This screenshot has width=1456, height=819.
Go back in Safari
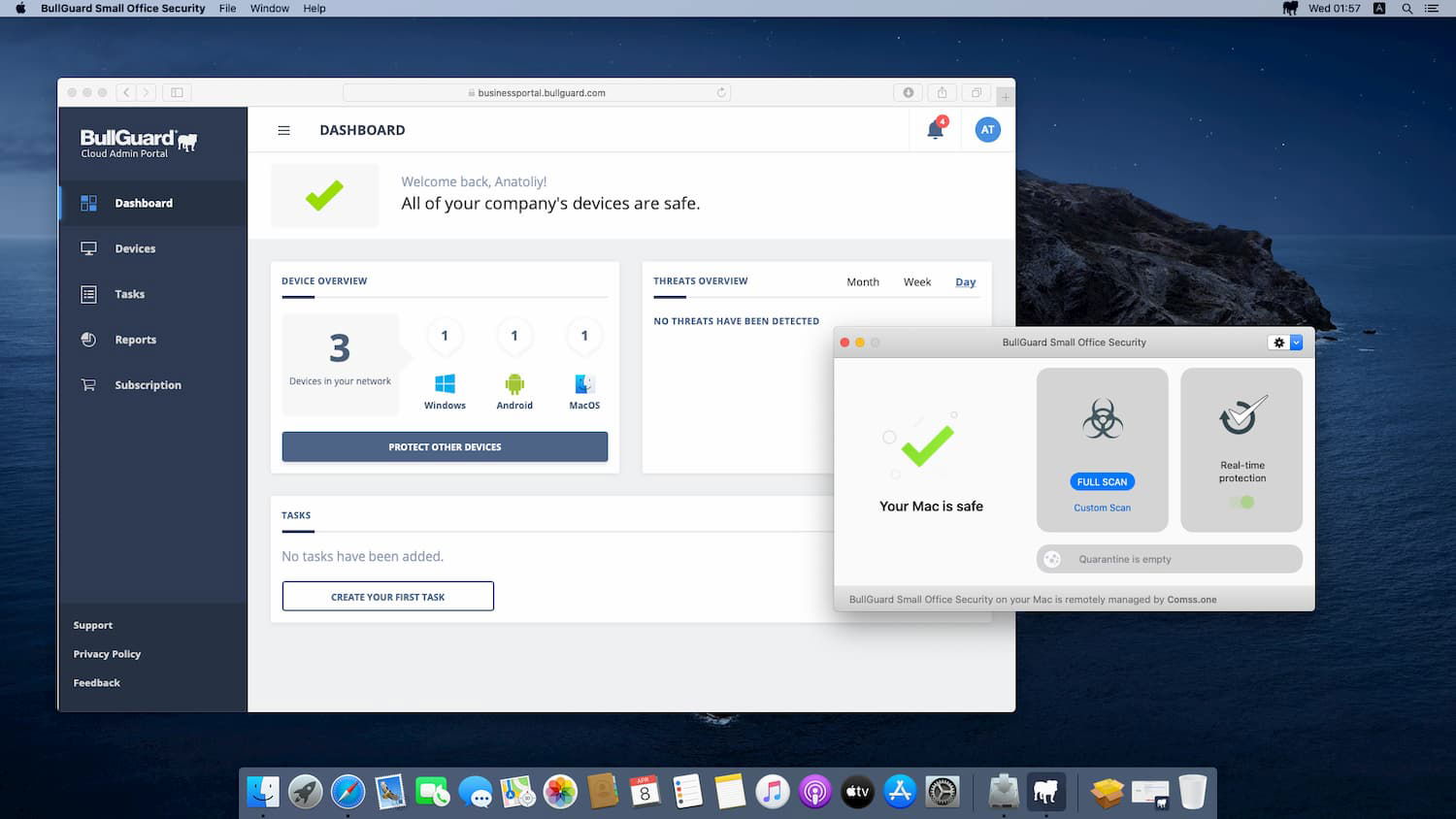coord(126,93)
